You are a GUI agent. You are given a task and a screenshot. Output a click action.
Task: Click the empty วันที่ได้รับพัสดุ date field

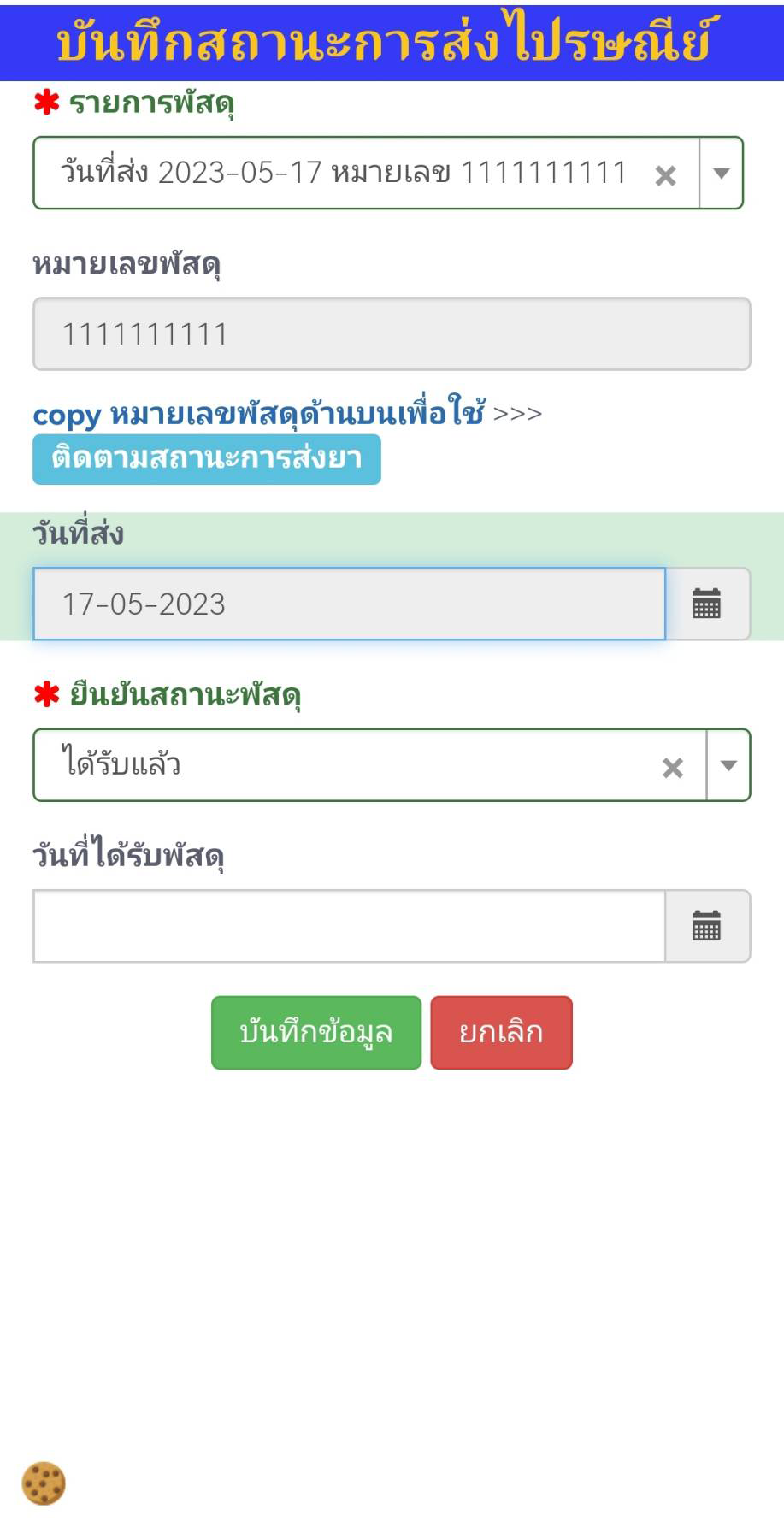[x=349, y=927]
